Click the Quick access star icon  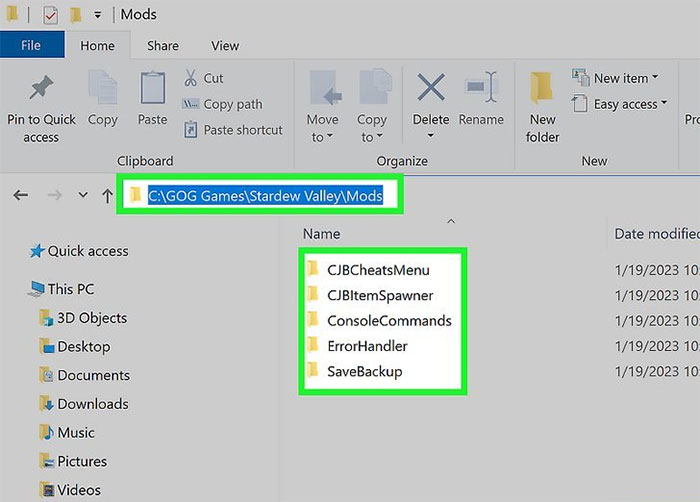point(37,251)
